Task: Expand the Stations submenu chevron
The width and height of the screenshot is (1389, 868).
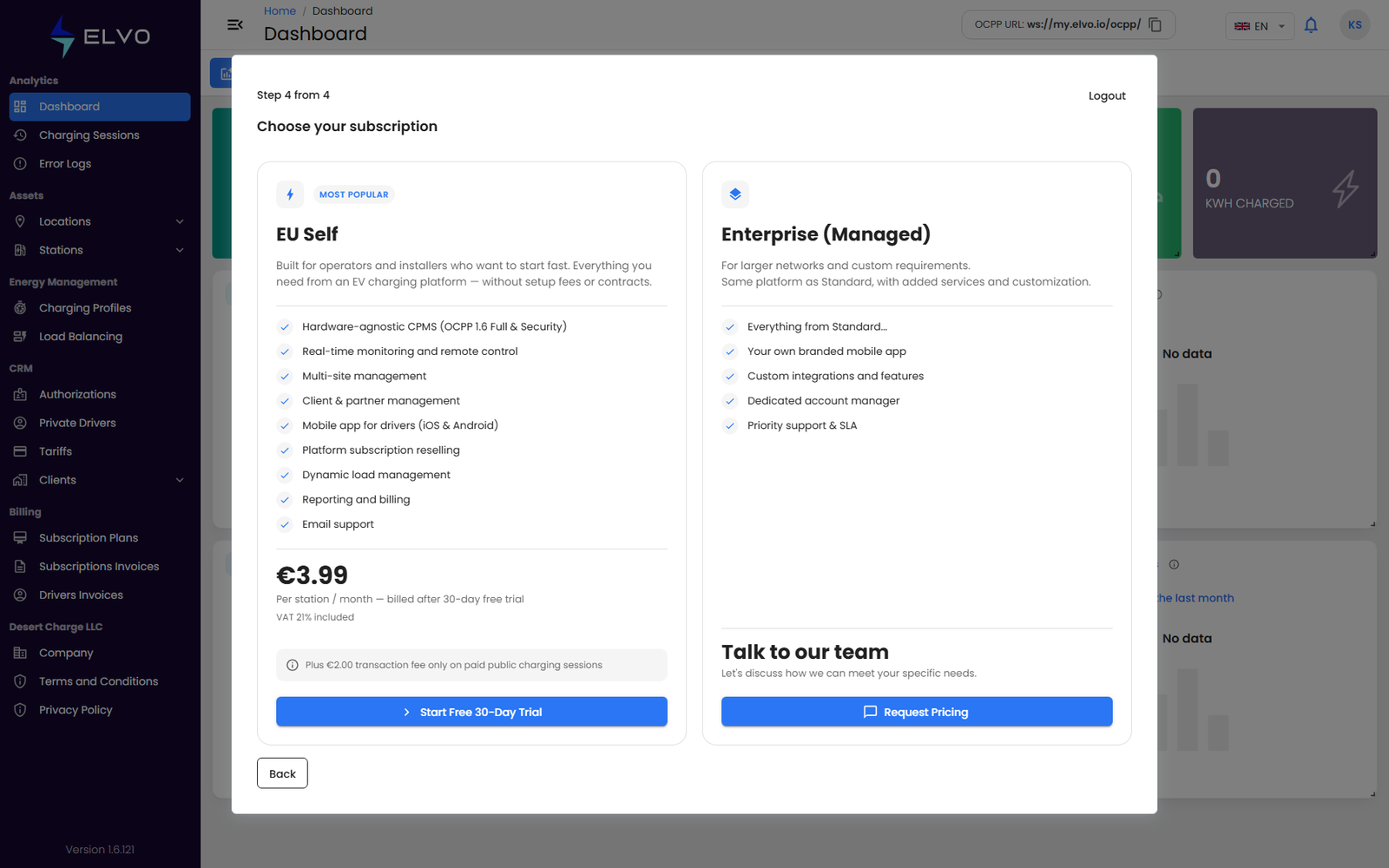Action: [x=180, y=250]
